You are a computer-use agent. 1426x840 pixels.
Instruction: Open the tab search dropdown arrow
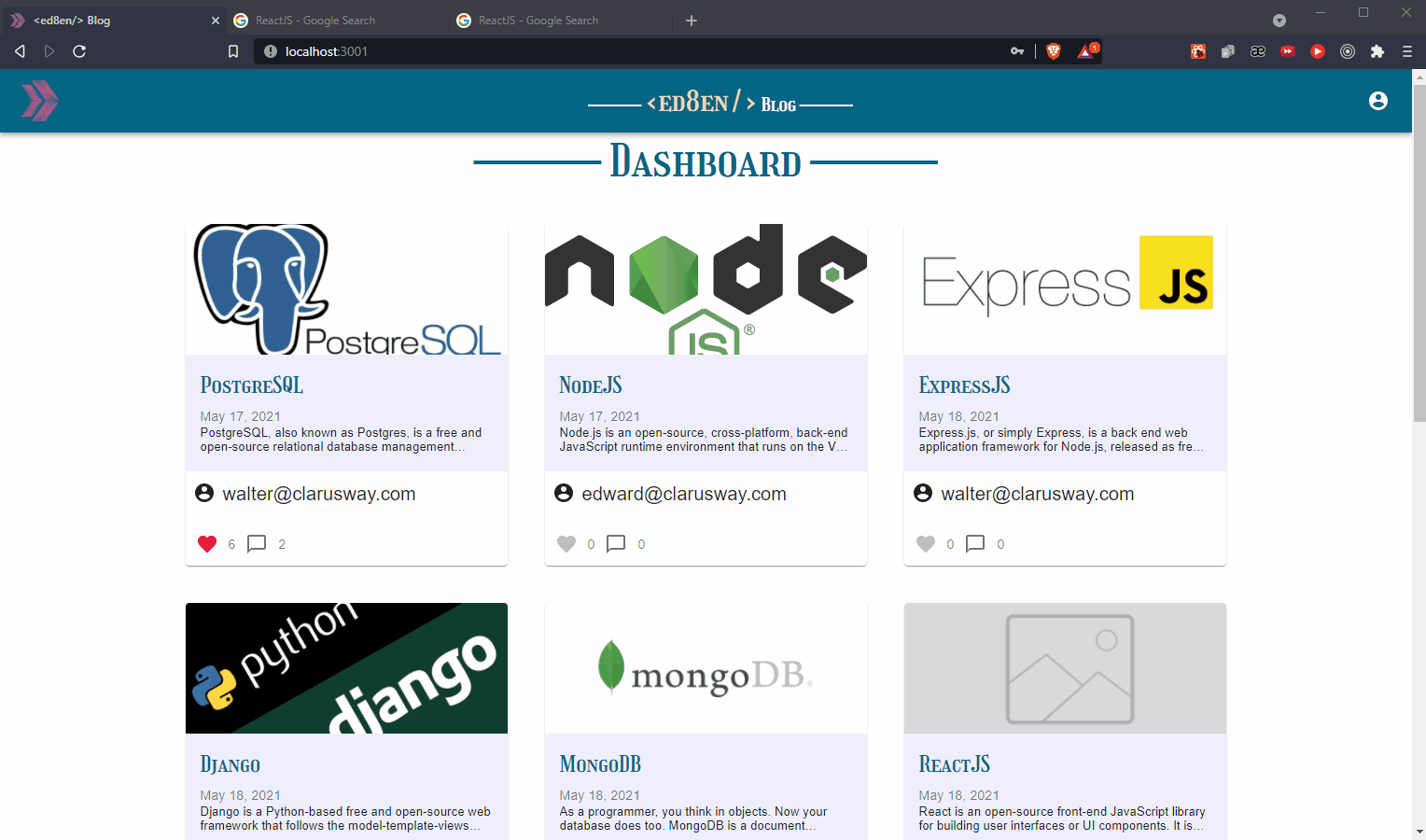[1279, 21]
